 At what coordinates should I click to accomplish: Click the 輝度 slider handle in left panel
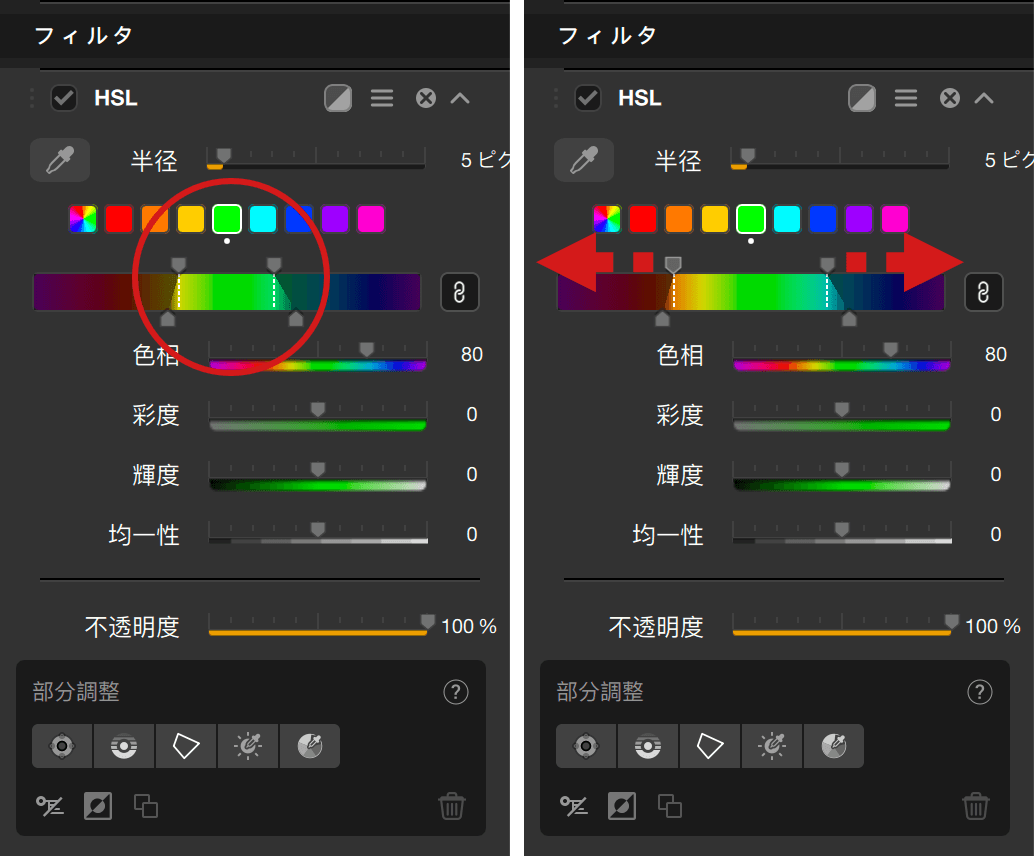click(x=318, y=470)
